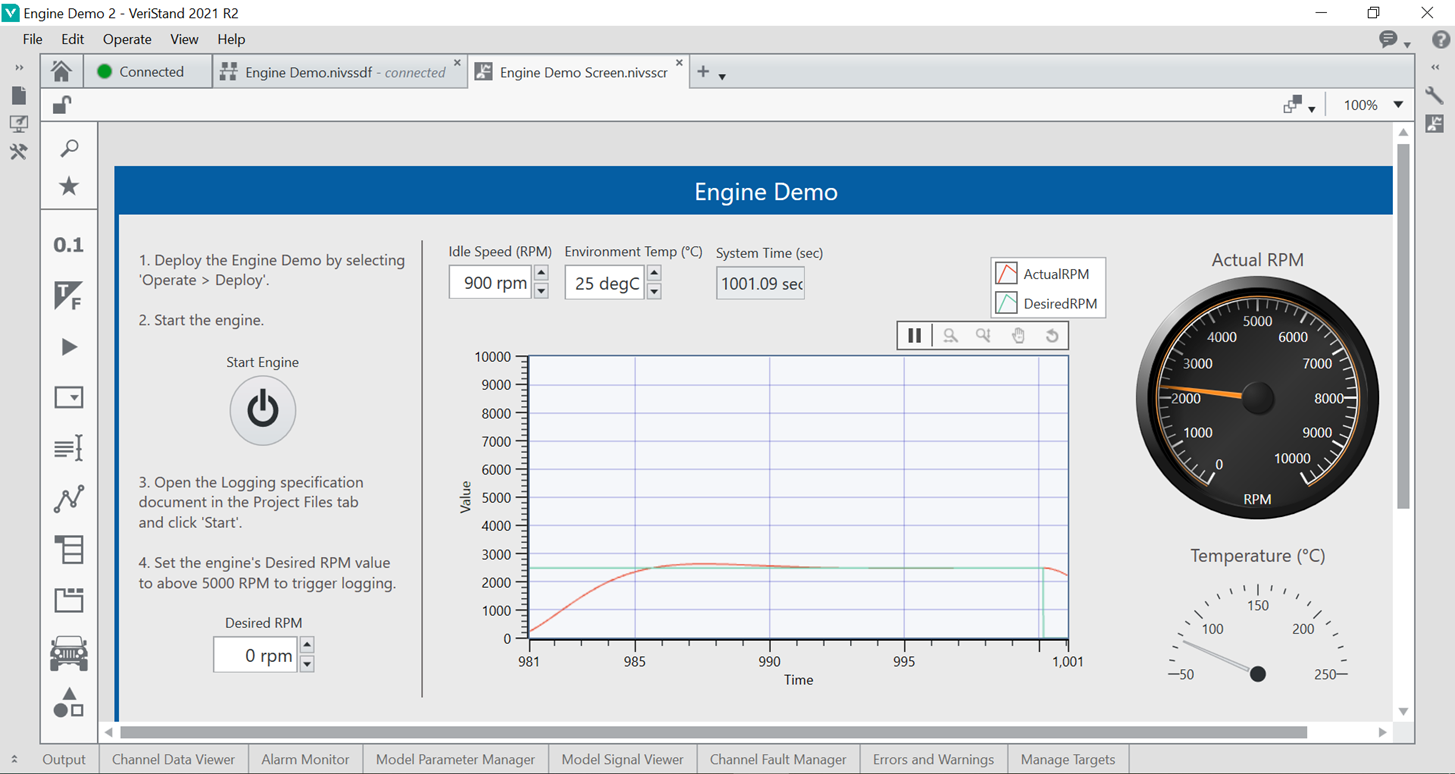The height and width of the screenshot is (774, 1455).
Task: Decrement the Desired RPM value
Action: (307, 663)
